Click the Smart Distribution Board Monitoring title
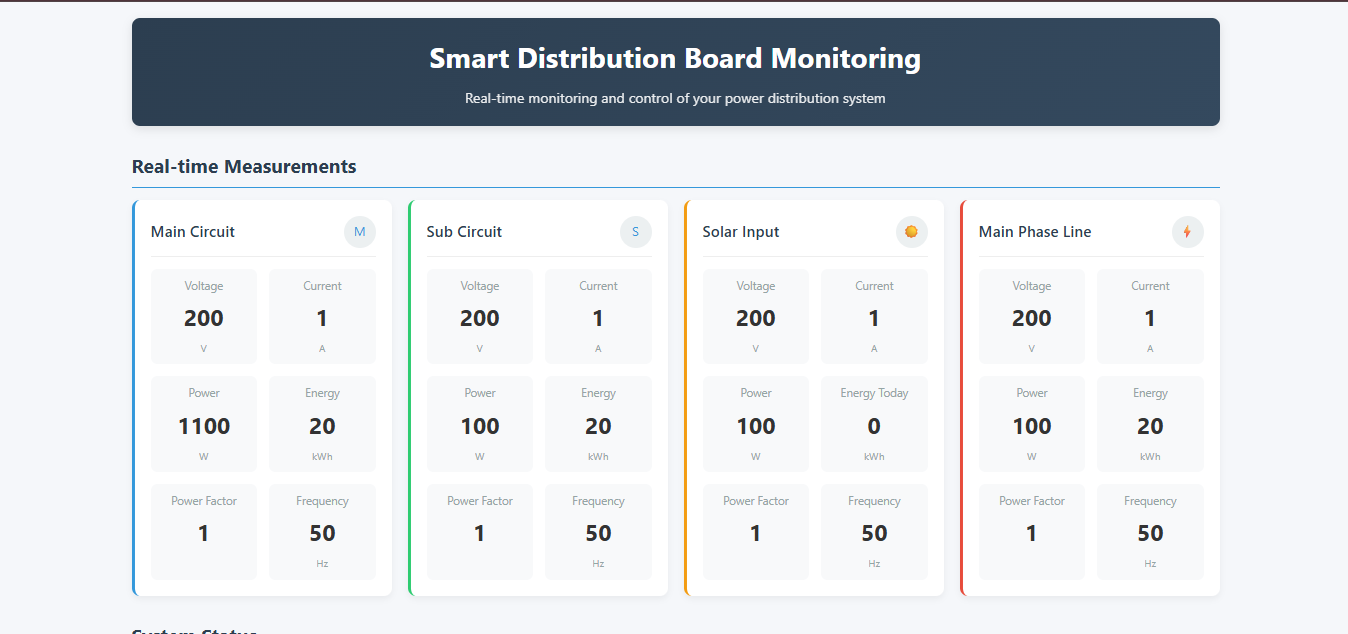Screen dimensions: 1348x634 click(x=675, y=59)
